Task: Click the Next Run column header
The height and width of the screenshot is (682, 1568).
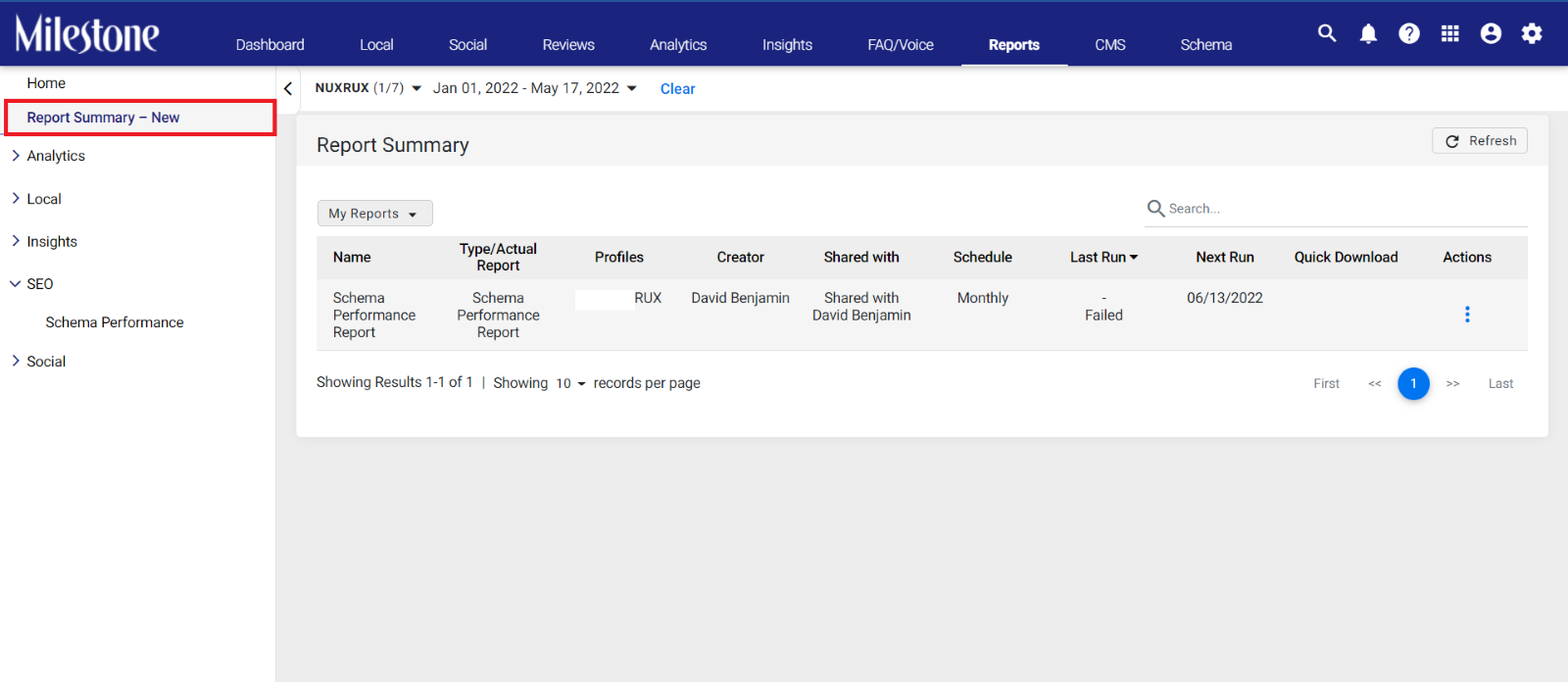Action: click(x=1225, y=257)
